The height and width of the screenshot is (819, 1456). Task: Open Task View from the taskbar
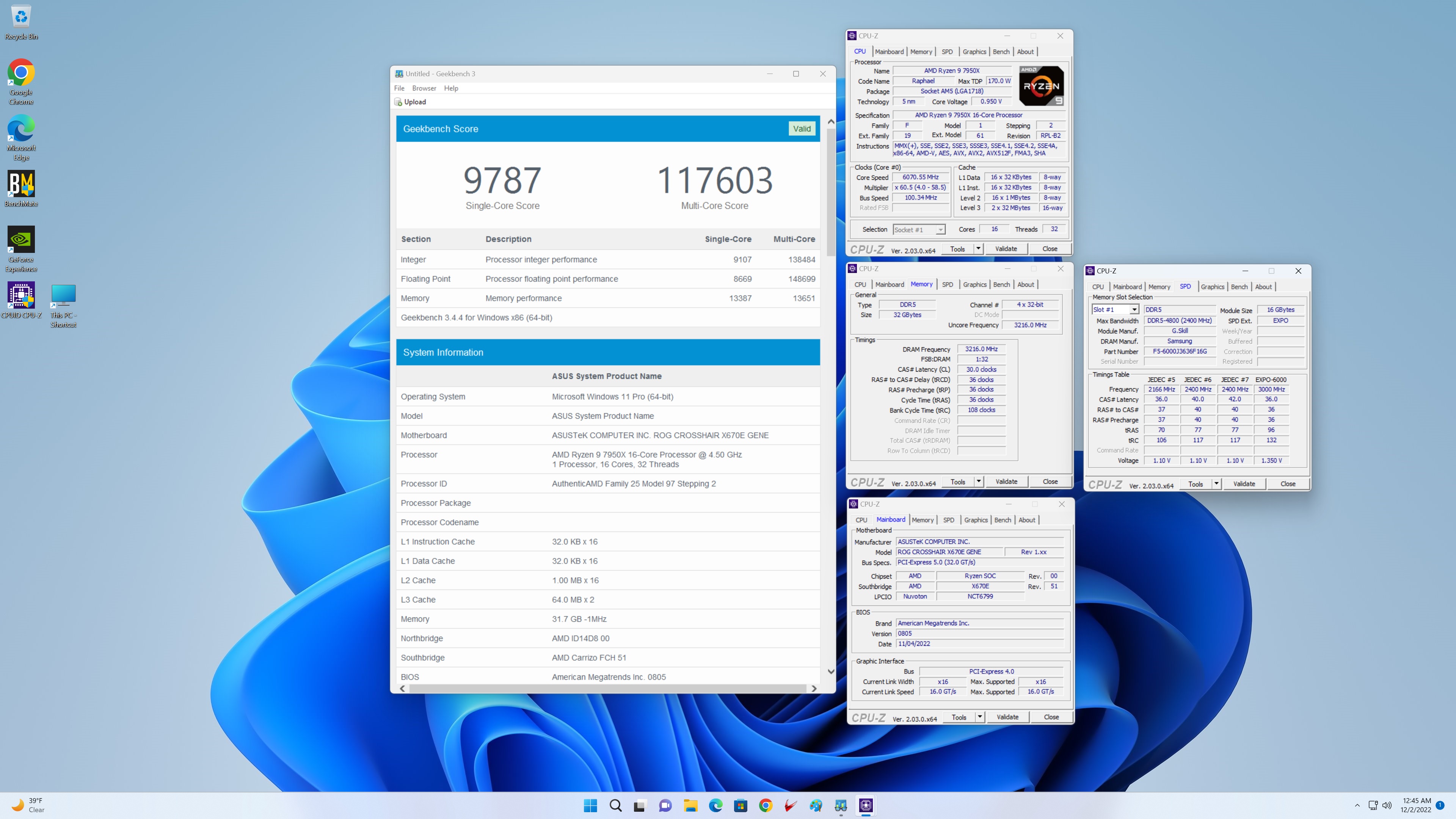[639, 805]
